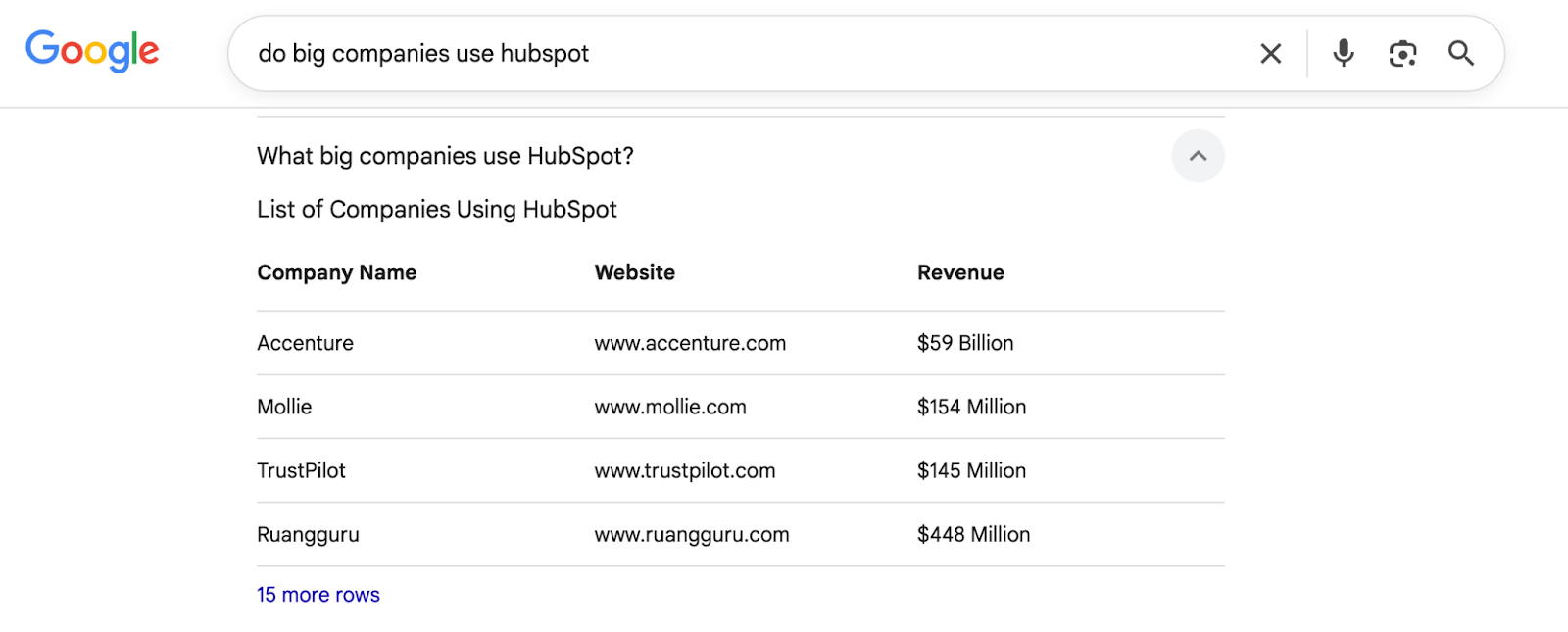The image size is (1568, 632).
Task: Select the '$59 Billion' cell
Action: click(x=965, y=343)
